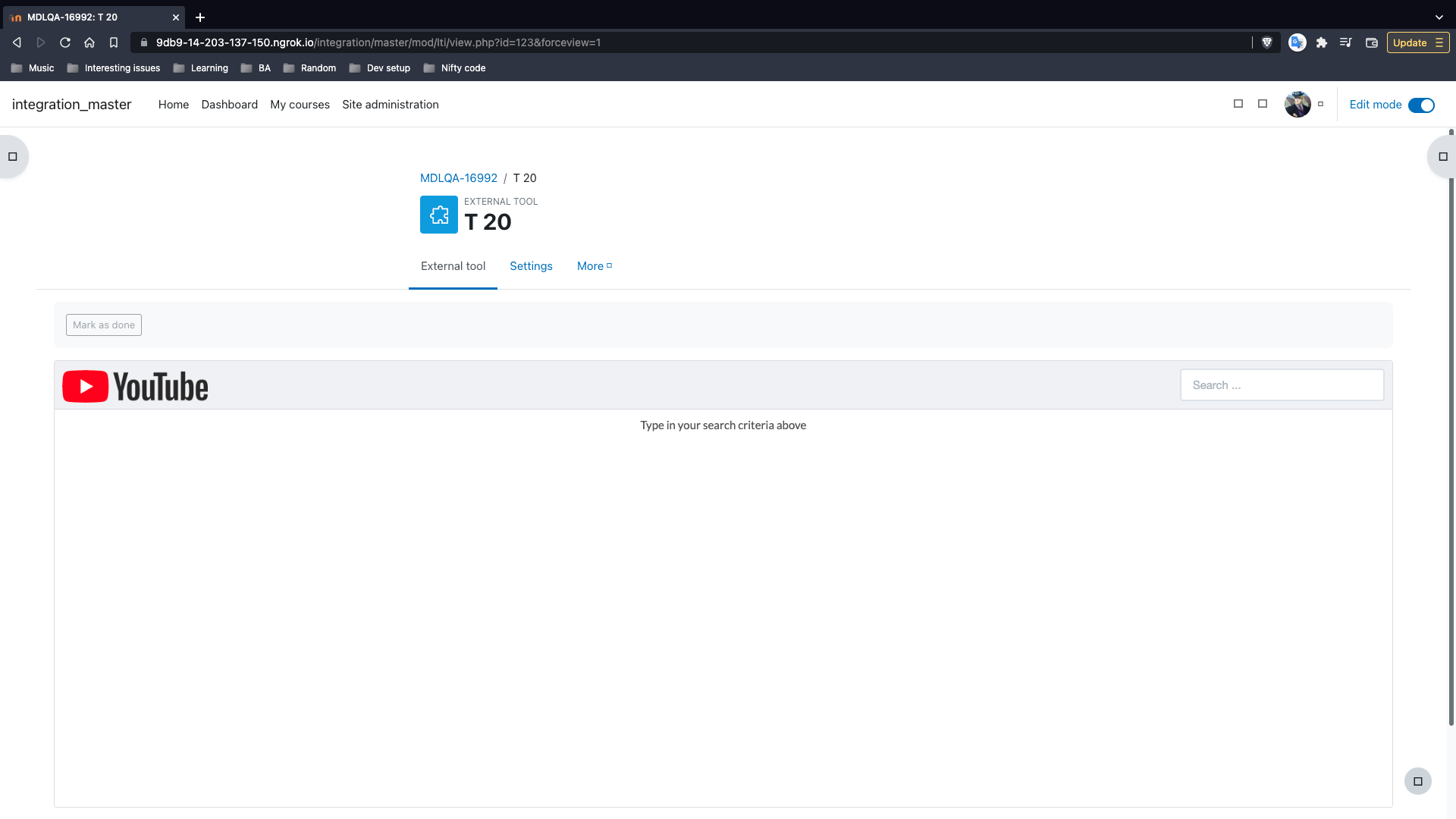Open the Brave shields lion icon
This screenshot has width=1456, height=819.
click(1266, 42)
